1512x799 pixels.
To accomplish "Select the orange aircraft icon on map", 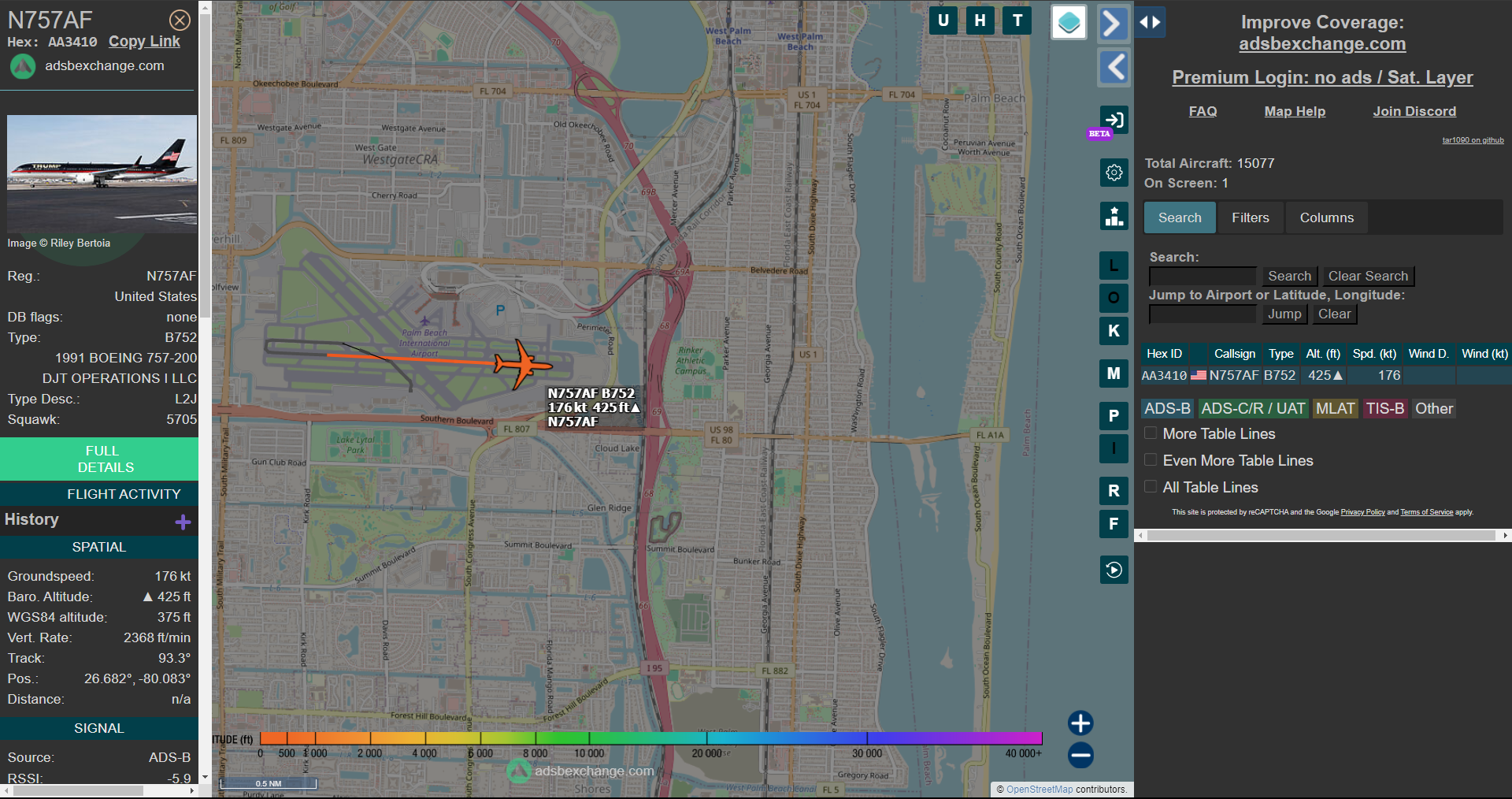I will pyautogui.click(x=522, y=365).
